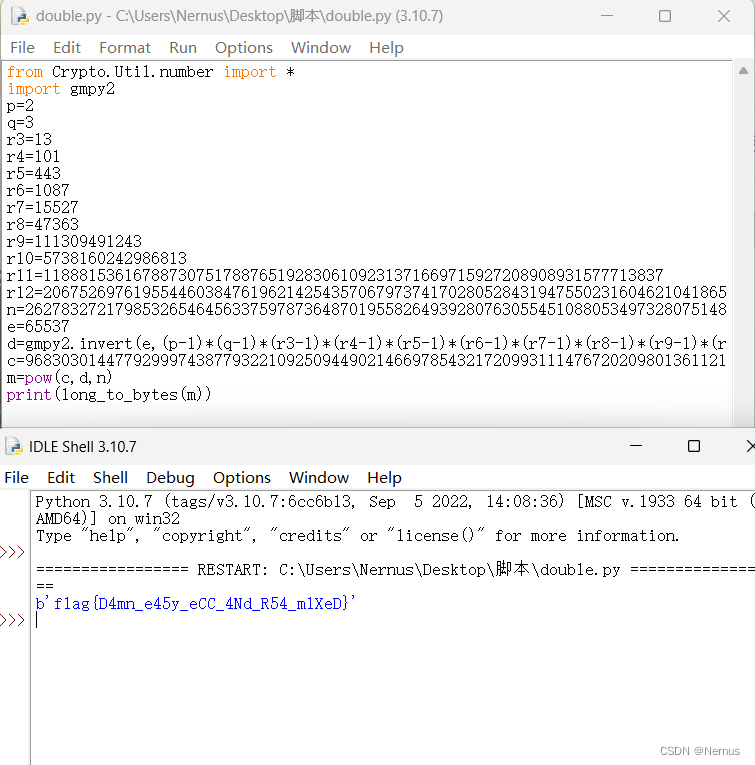The width and height of the screenshot is (755, 765).
Task: Click the line 'r9=111309491243'
Action: tap(74, 242)
